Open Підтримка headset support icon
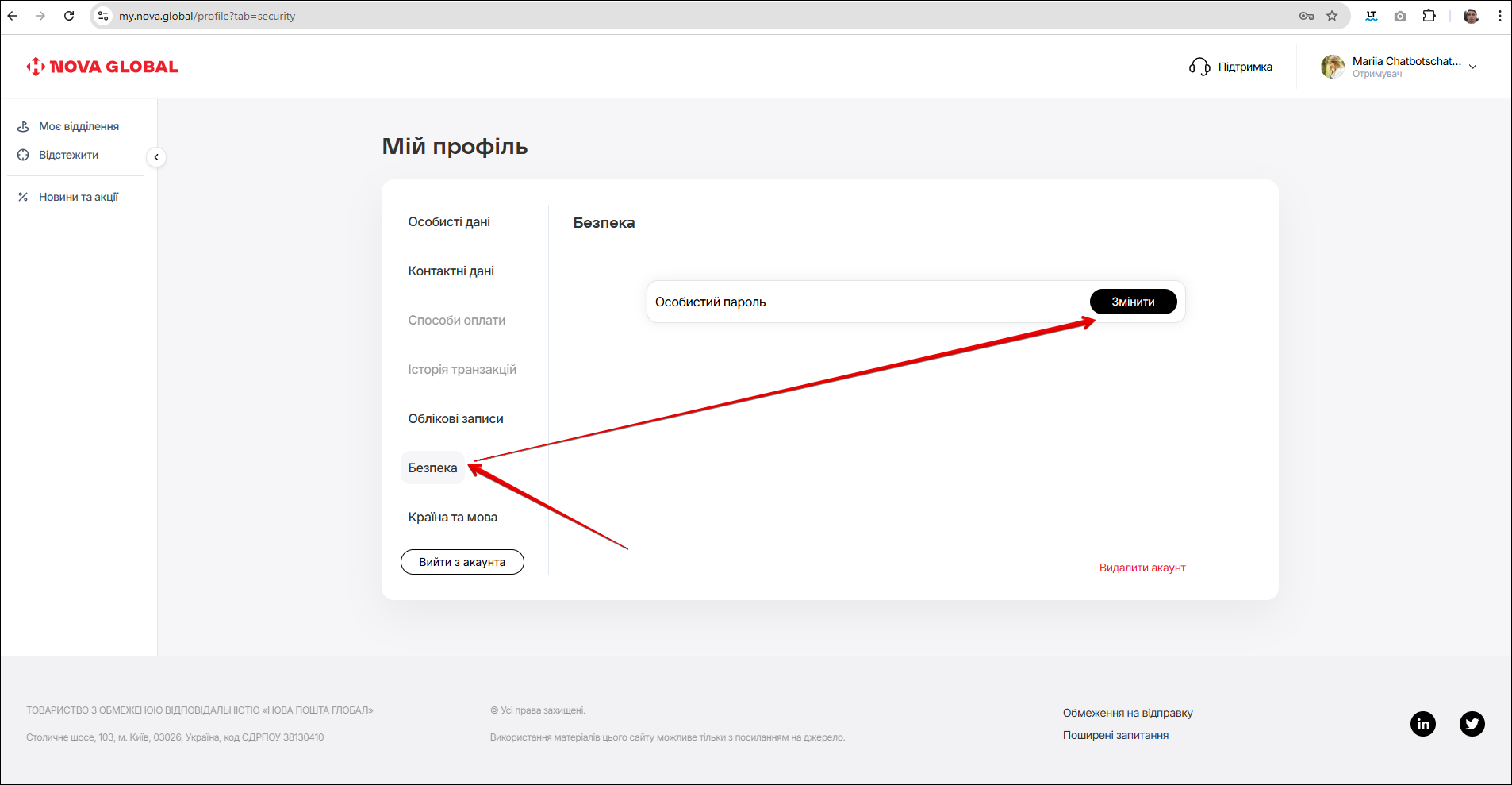Image resolution: width=1512 pixels, height=785 pixels. (x=1199, y=67)
